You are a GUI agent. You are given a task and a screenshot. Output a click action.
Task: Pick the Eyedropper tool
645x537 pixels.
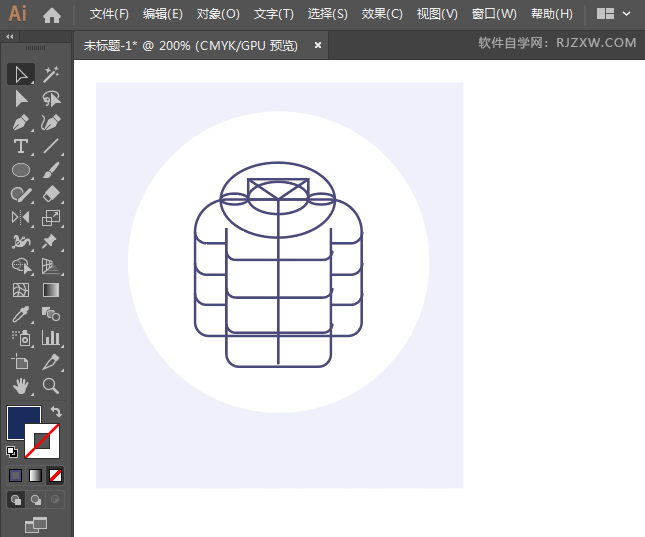(20, 314)
